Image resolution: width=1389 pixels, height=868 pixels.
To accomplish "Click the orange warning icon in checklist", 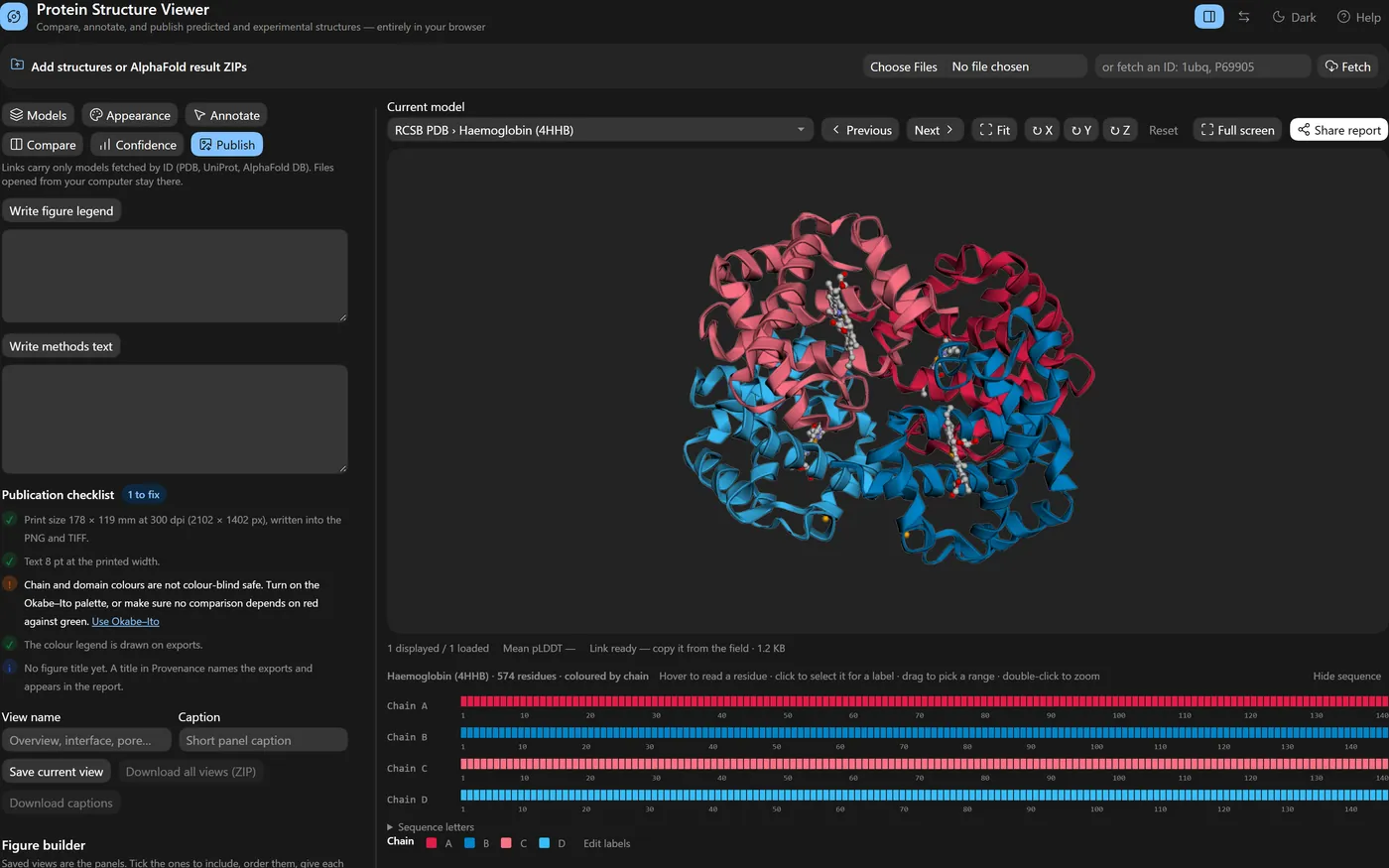I will pyautogui.click(x=10, y=584).
